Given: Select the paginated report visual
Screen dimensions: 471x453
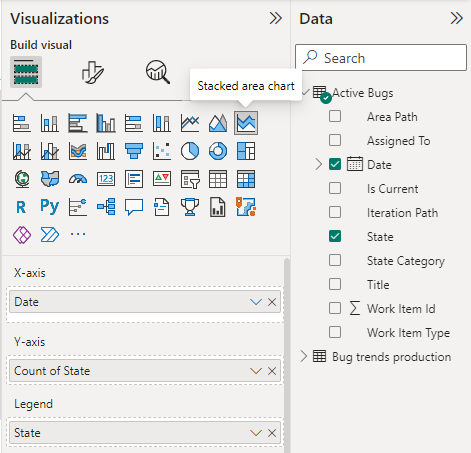Looking at the screenshot, I should 218,207.
